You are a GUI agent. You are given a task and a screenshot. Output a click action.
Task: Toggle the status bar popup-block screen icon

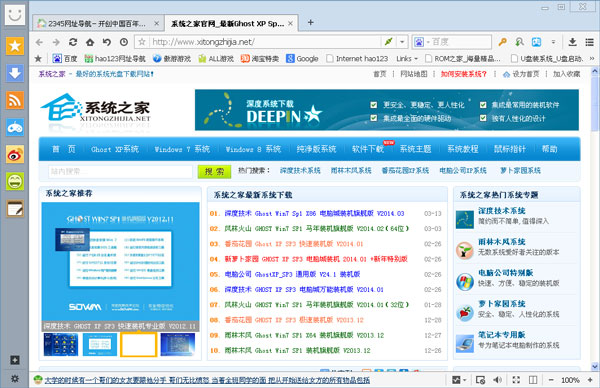(x=480, y=380)
